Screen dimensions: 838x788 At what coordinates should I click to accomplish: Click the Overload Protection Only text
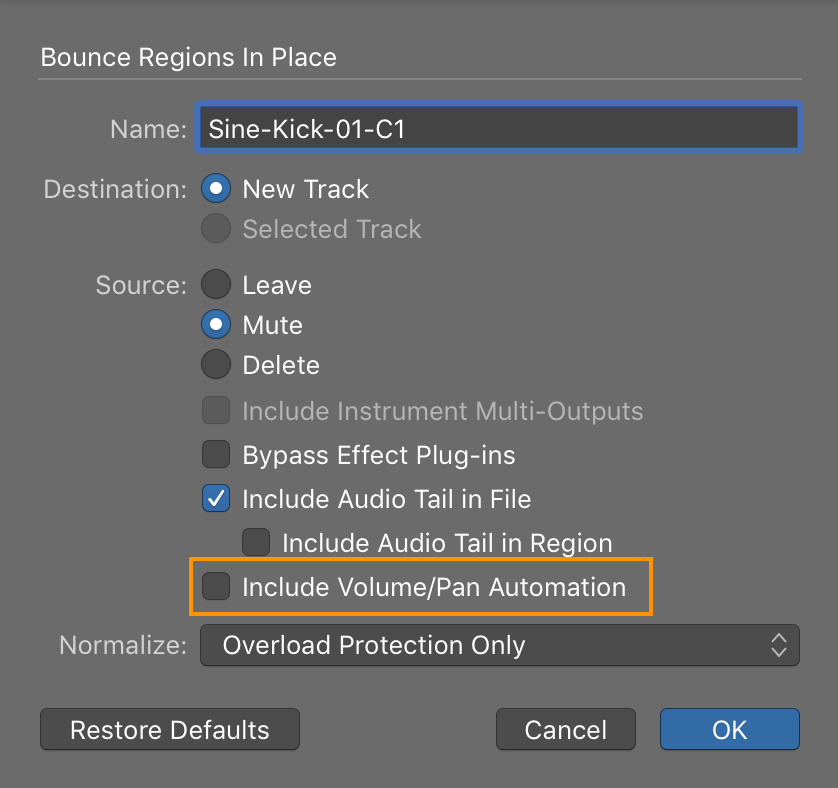(374, 645)
